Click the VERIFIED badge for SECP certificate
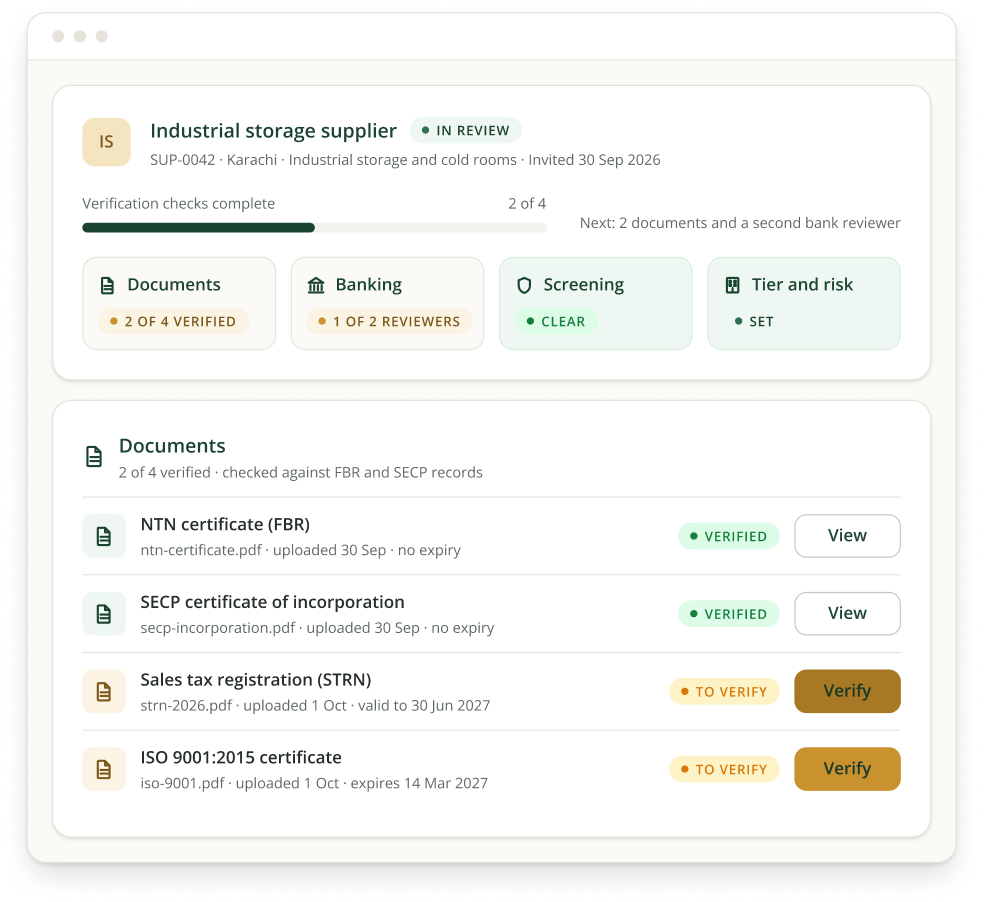 [729, 614]
